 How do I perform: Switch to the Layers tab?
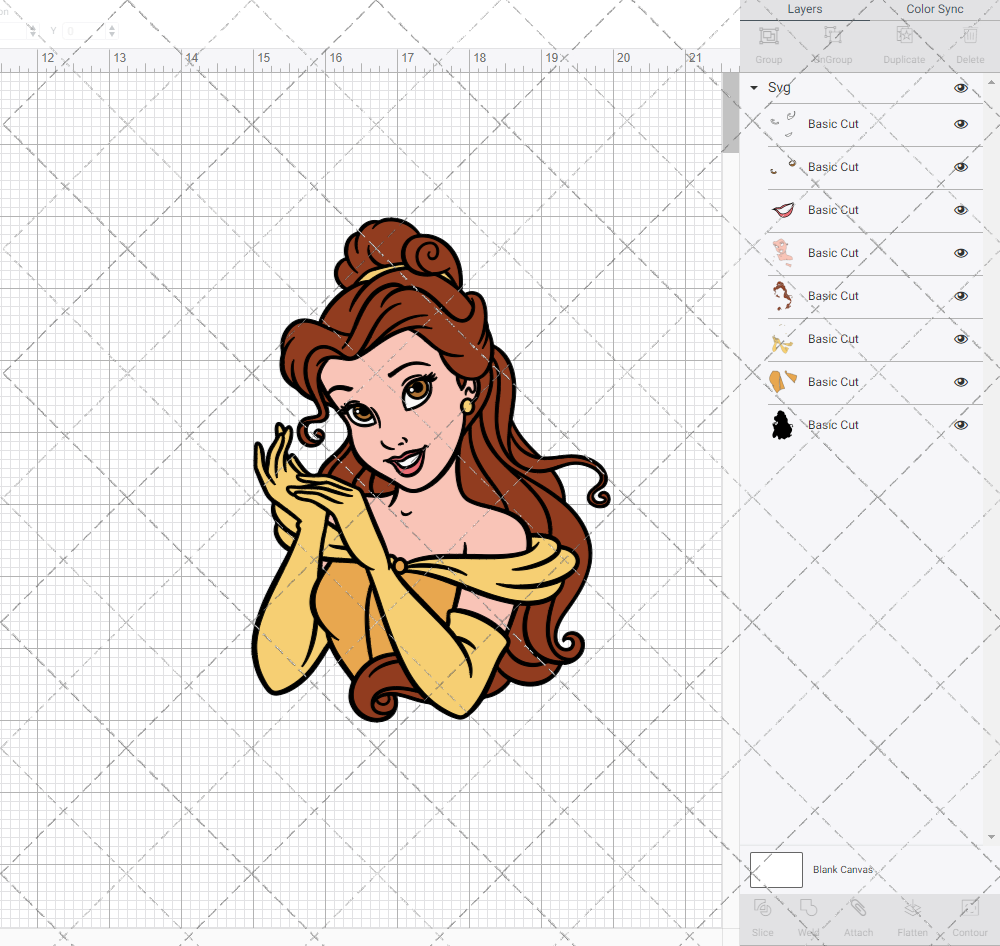click(804, 9)
